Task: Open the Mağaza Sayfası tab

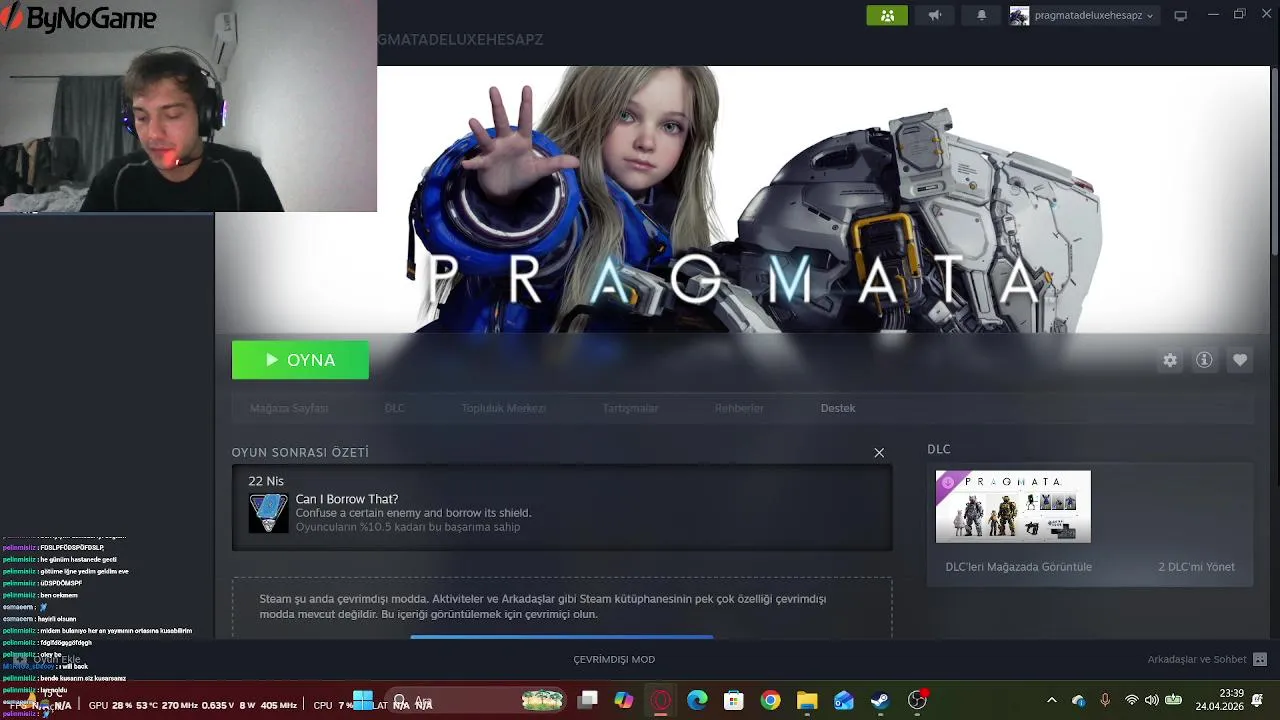Action: point(289,408)
